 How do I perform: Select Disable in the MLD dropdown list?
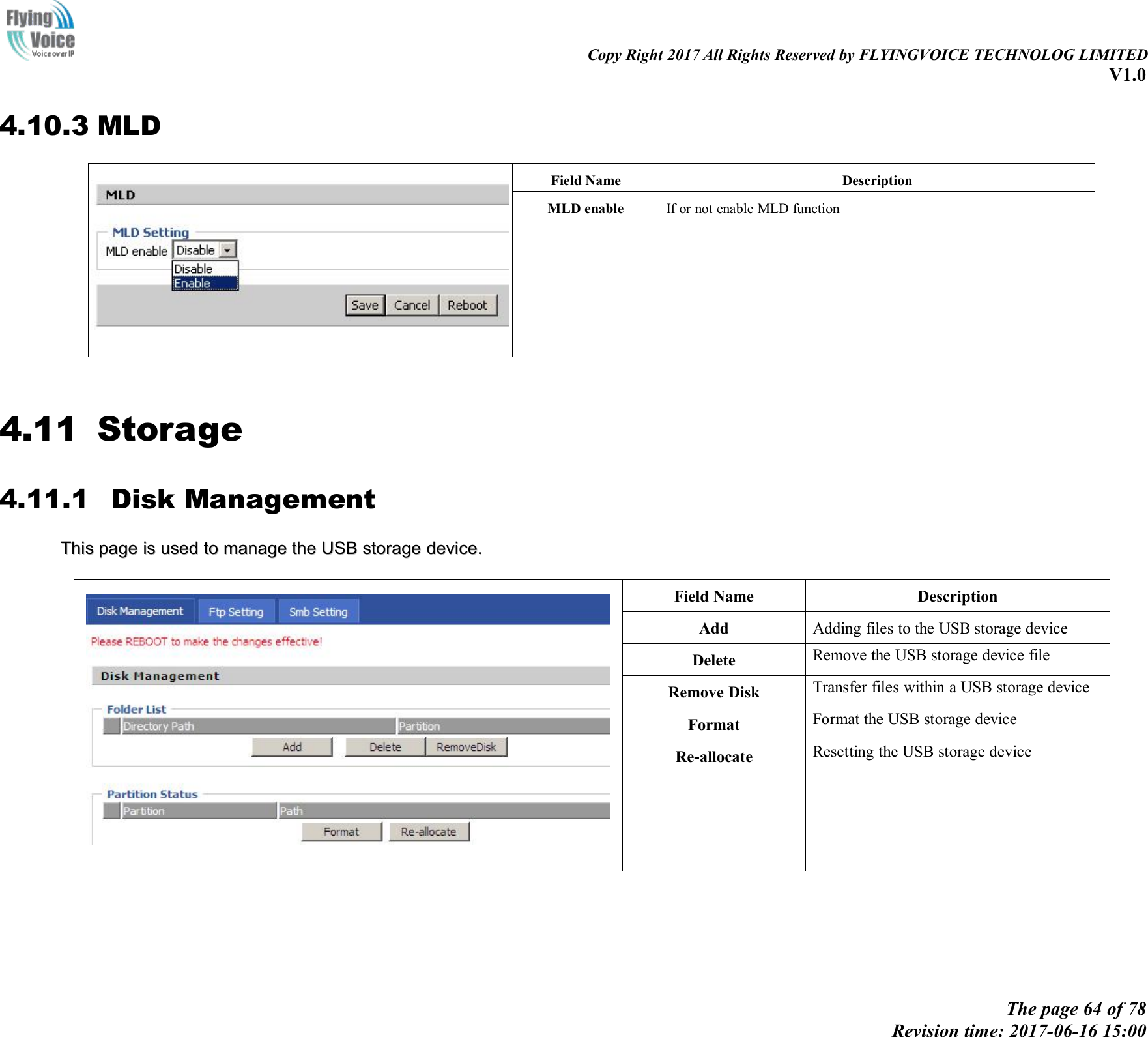(194, 269)
